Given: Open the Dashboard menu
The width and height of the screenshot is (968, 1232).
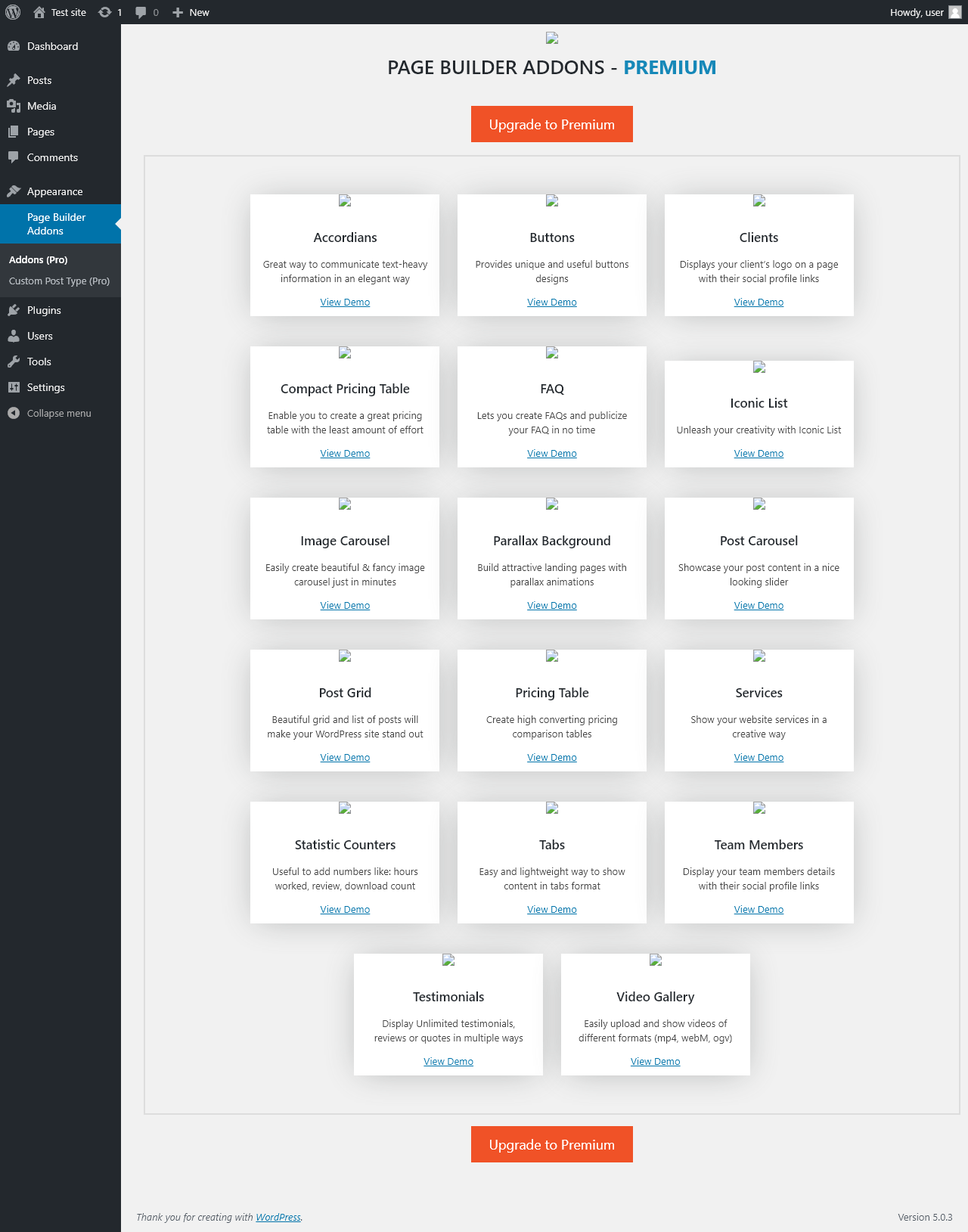Looking at the screenshot, I should coord(60,46).
